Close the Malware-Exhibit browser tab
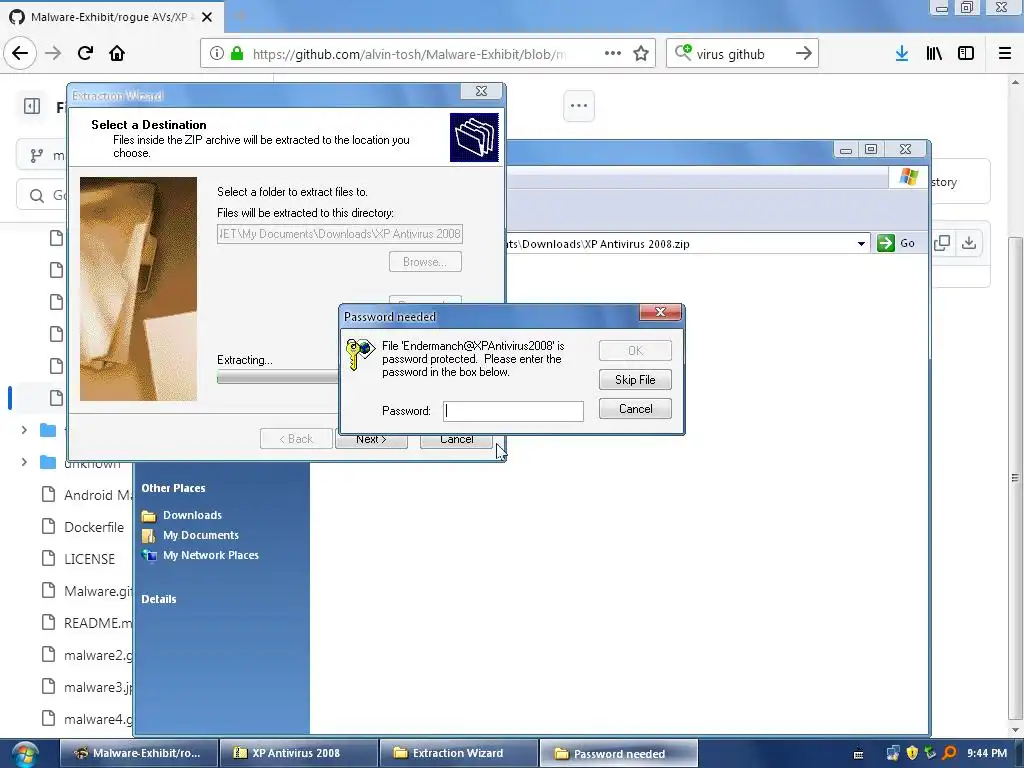 tap(207, 17)
